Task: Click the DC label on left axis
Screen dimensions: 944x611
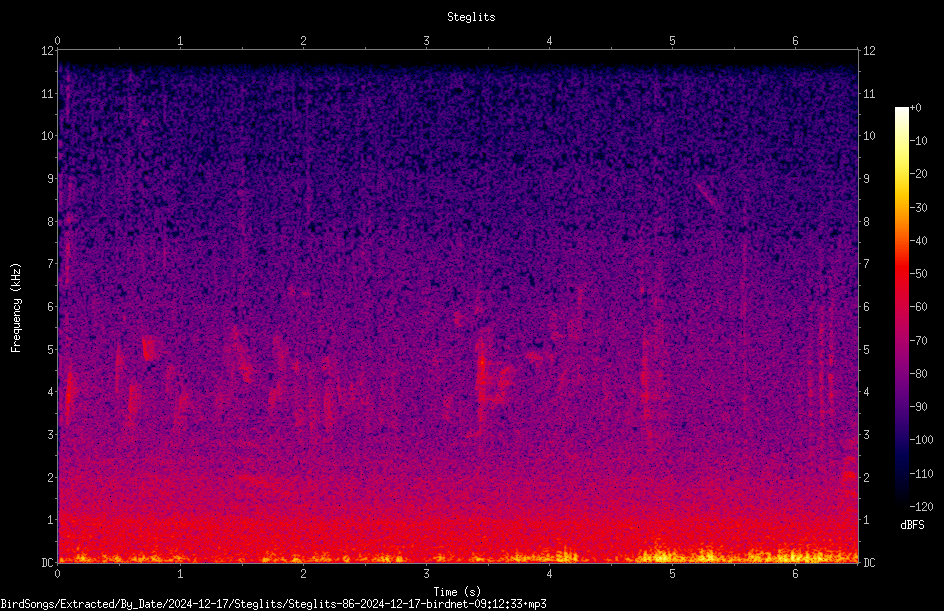Action: pyautogui.click(x=47, y=563)
